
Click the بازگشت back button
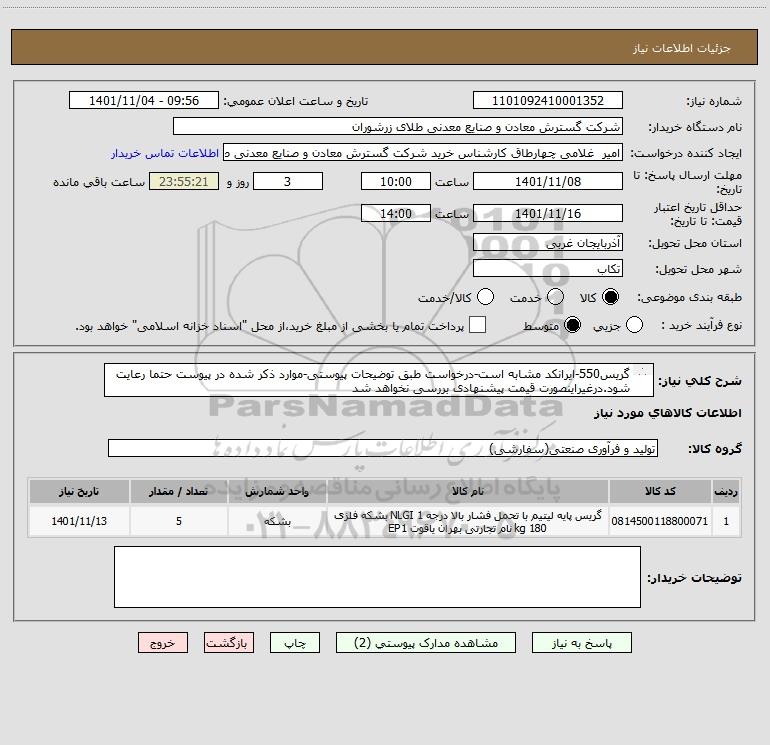(229, 643)
